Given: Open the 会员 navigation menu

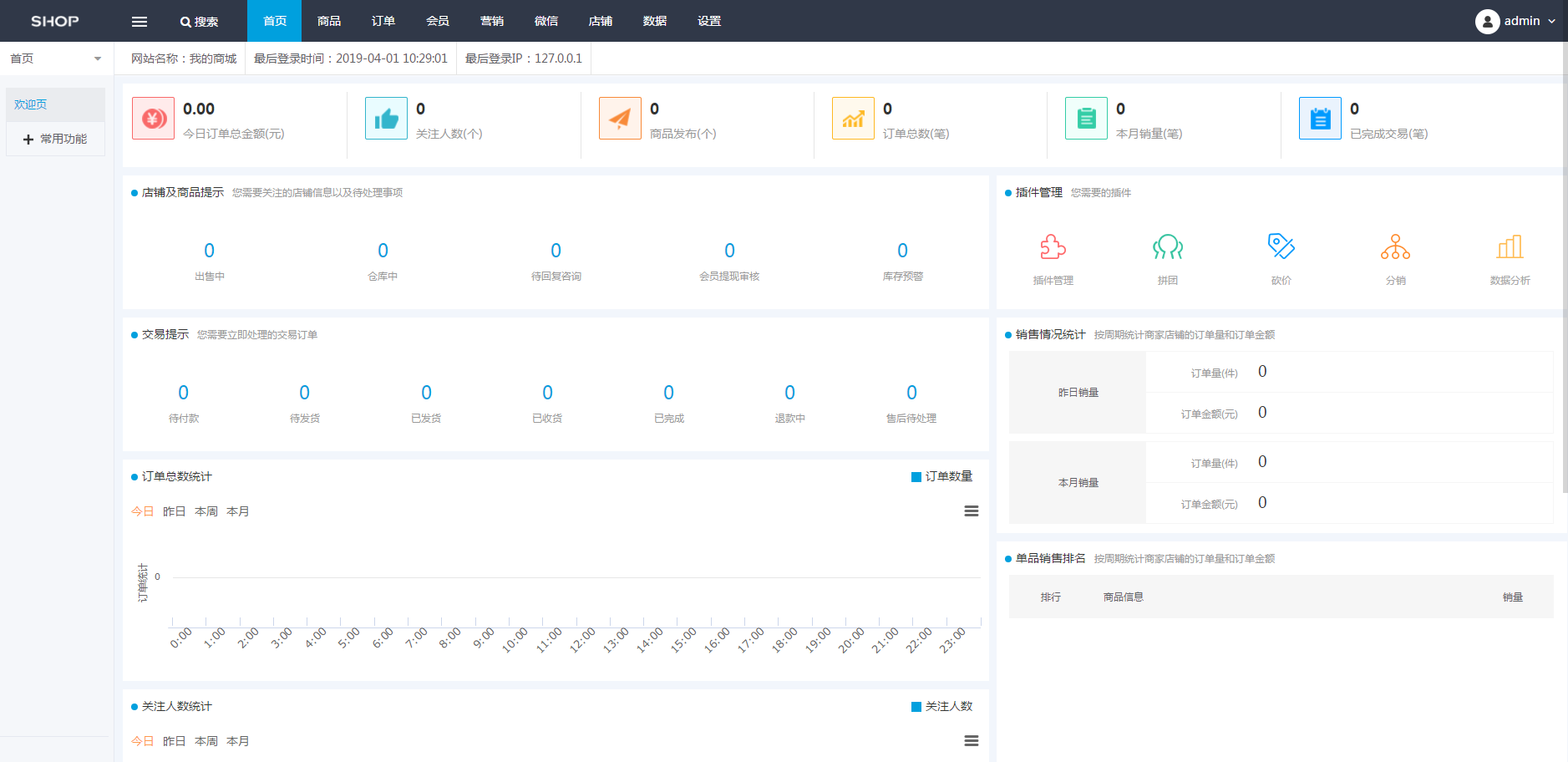Looking at the screenshot, I should pos(438,21).
